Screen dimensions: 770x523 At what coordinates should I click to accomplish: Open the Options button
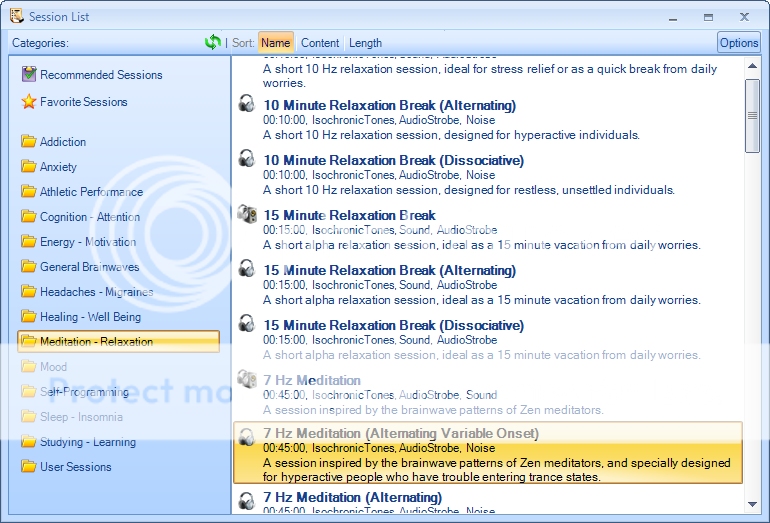click(739, 43)
